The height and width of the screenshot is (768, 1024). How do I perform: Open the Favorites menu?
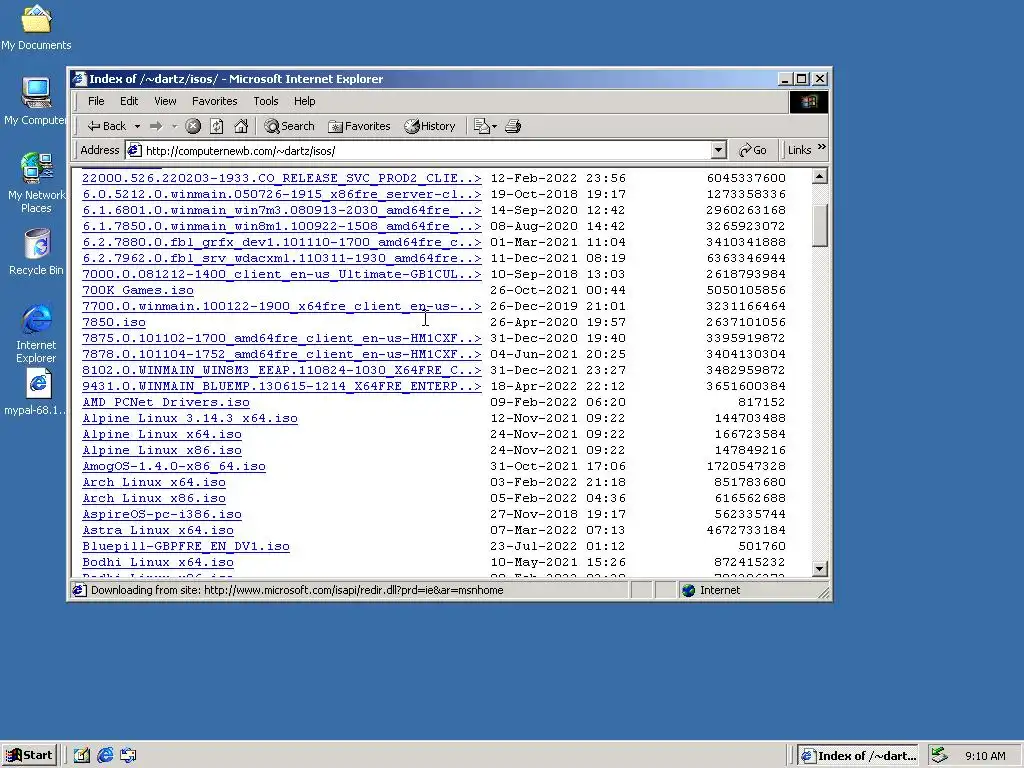coord(214,101)
